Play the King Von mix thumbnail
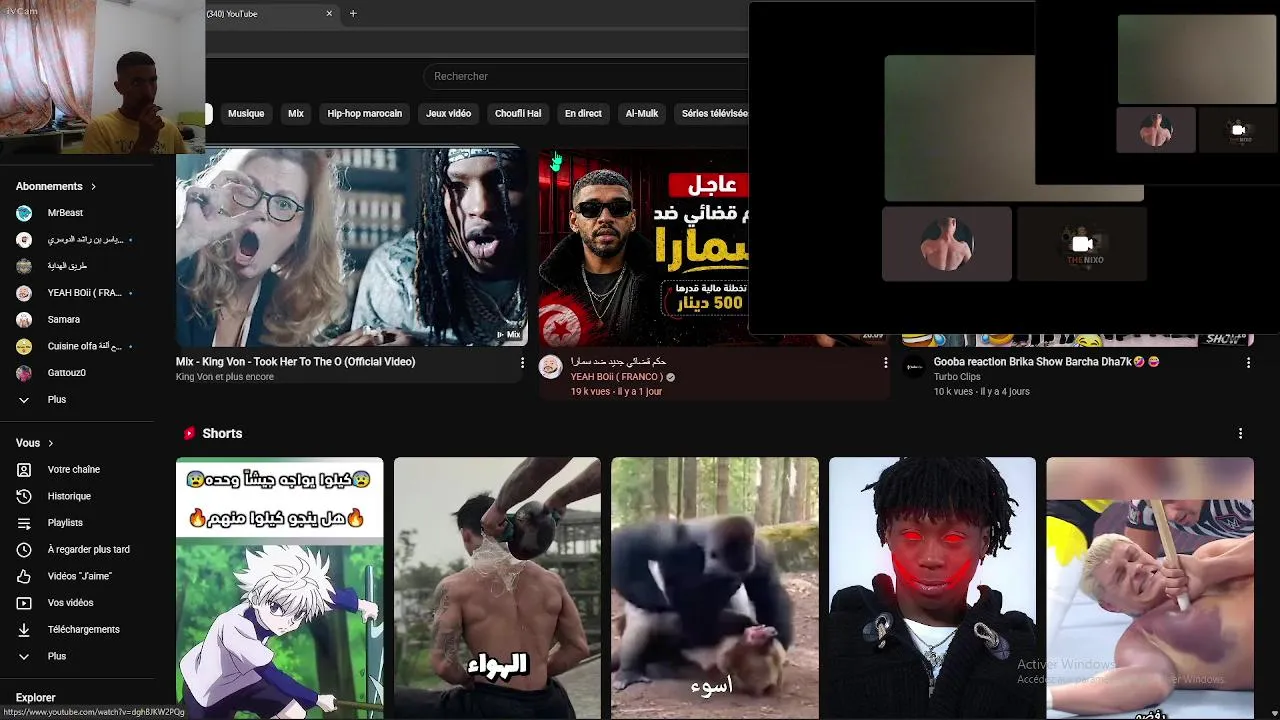The height and width of the screenshot is (720, 1280). point(352,247)
